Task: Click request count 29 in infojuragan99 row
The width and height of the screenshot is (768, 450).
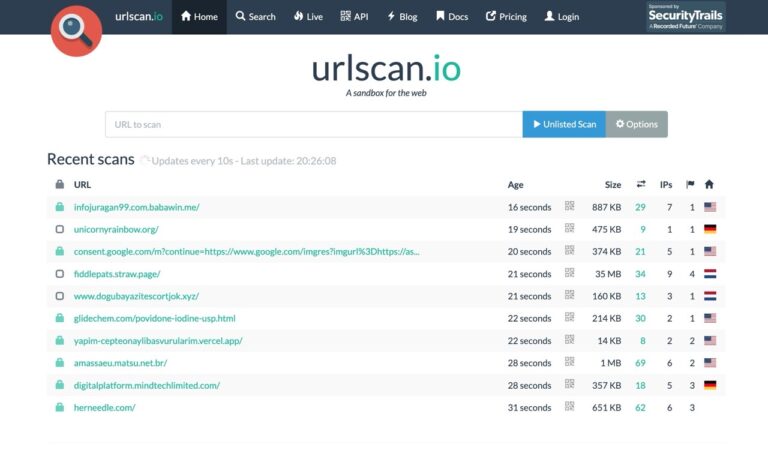Action: coord(640,207)
